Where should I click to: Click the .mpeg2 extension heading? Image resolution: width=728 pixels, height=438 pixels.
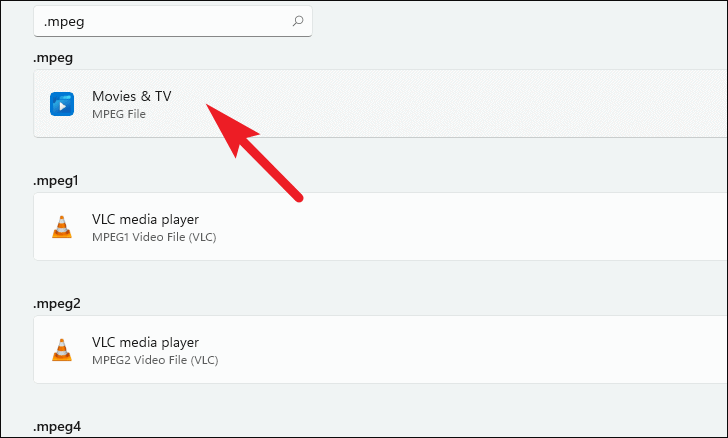57,304
